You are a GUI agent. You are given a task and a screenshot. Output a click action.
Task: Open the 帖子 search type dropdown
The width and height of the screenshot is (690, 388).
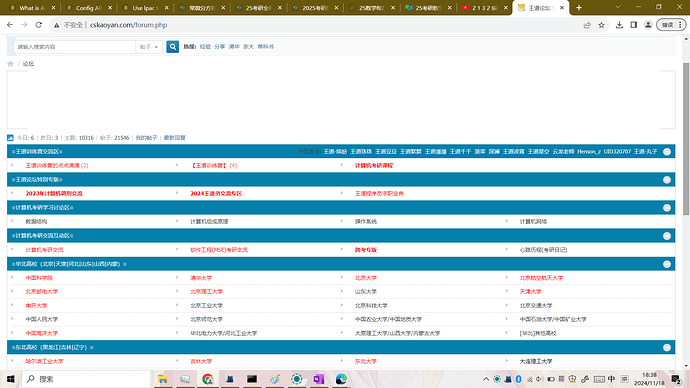coord(149,47)
